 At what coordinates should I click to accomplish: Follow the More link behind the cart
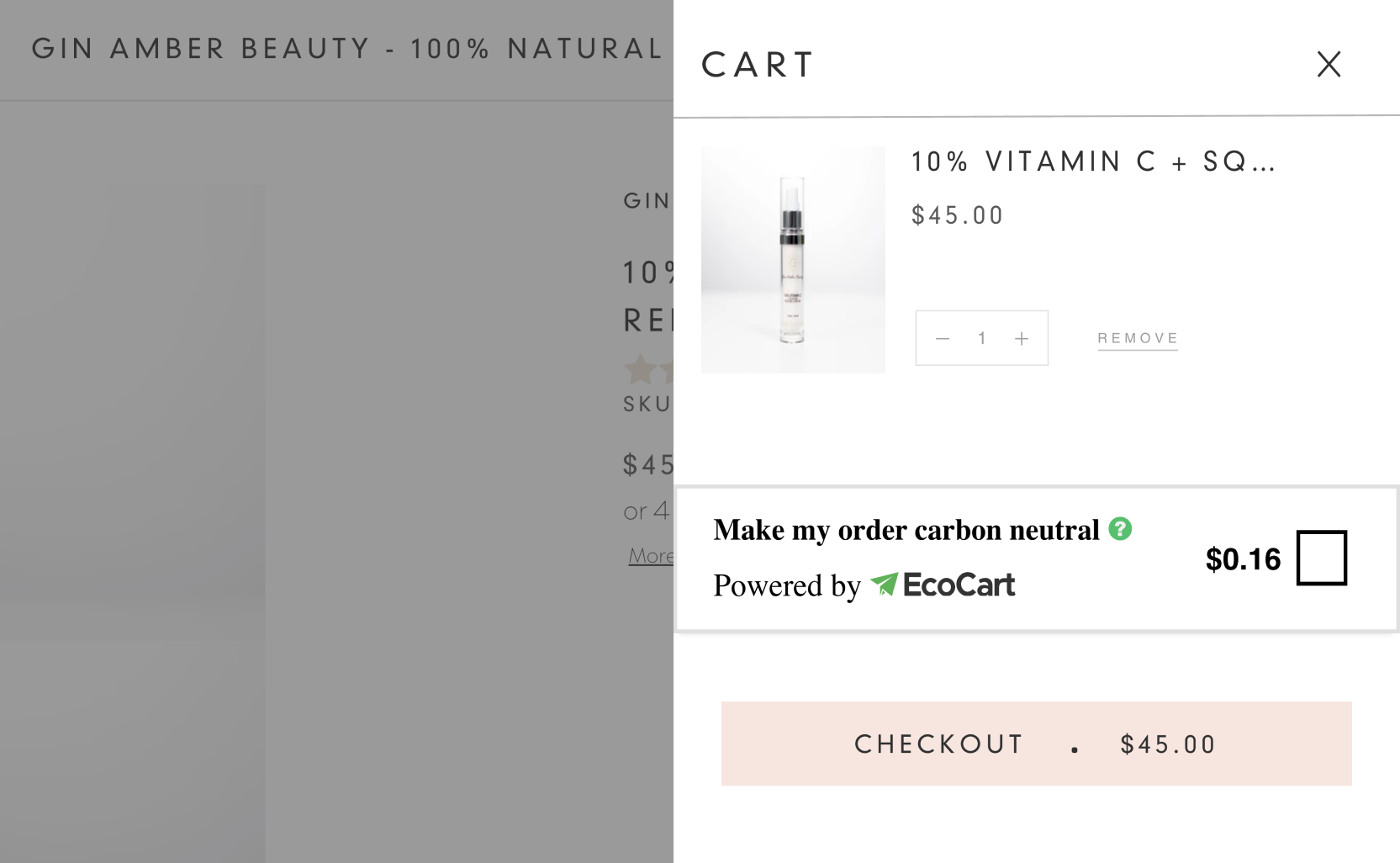651,556
